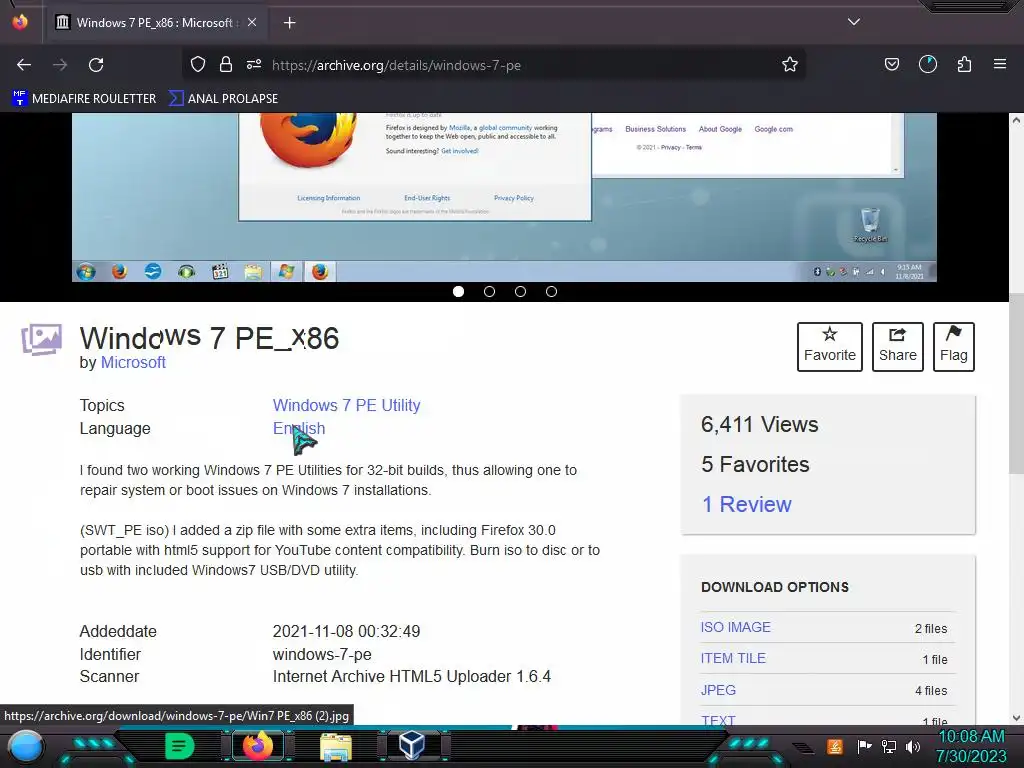Share this archive item

897,347
